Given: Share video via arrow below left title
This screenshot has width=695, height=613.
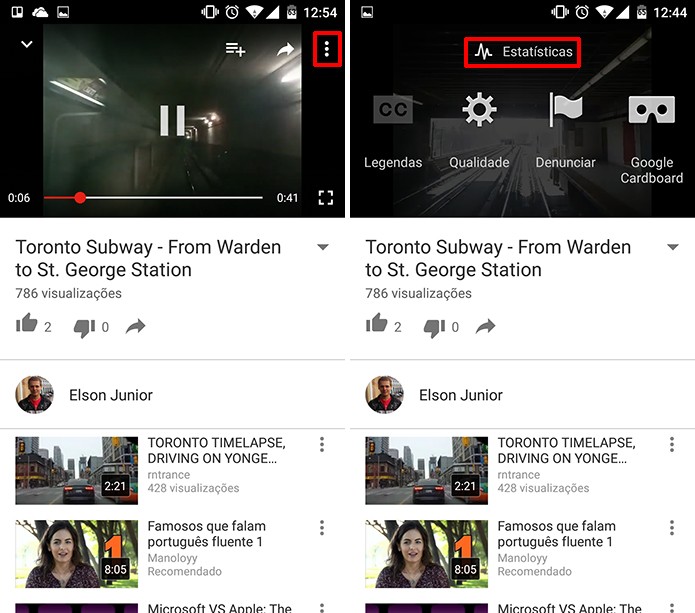Looking at the screenshot, I should pyautogui.click(x=136, y=327).
